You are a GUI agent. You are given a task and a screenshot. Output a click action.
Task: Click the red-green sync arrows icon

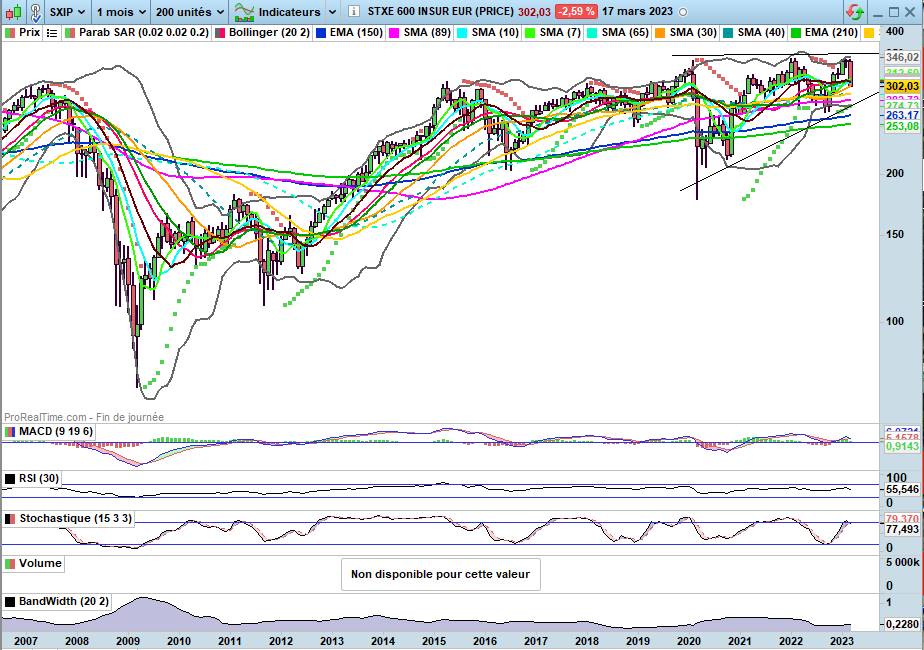point(855,12)
